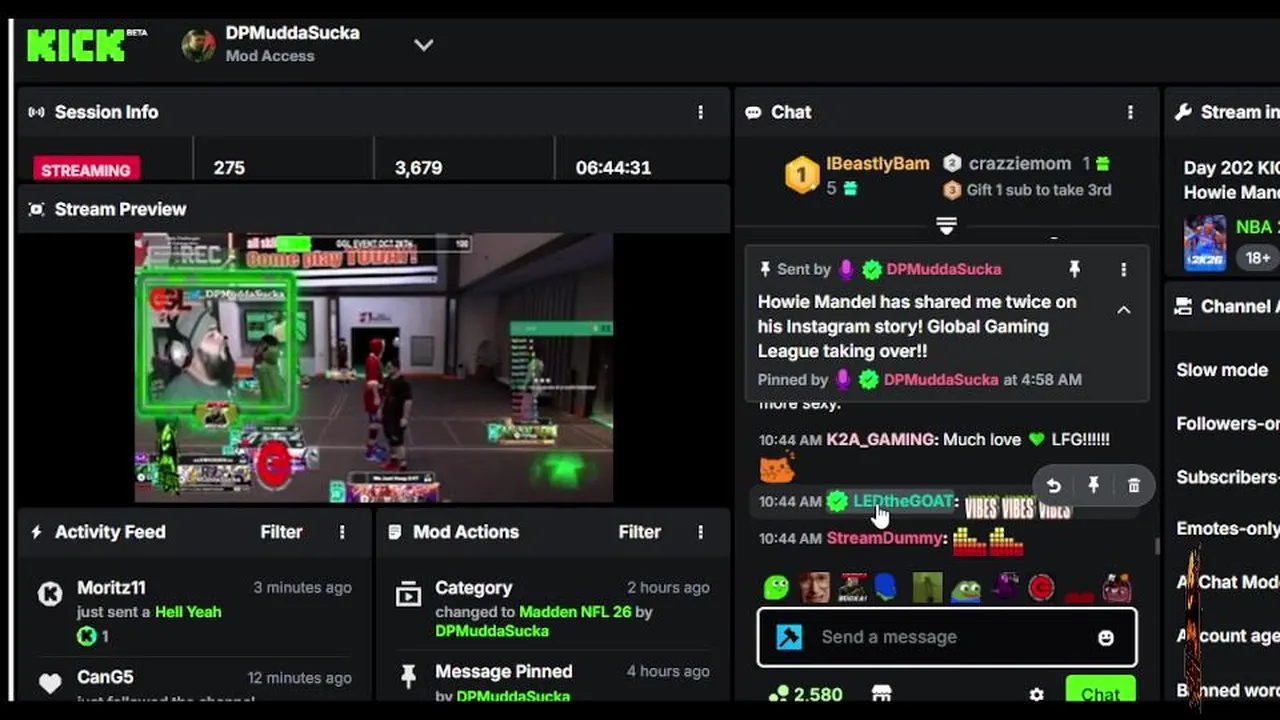Image resolution: width=1280 pixels, height=720 pixels.
Task: Pin LEDtheGOAT's message
Action: 1093,486
